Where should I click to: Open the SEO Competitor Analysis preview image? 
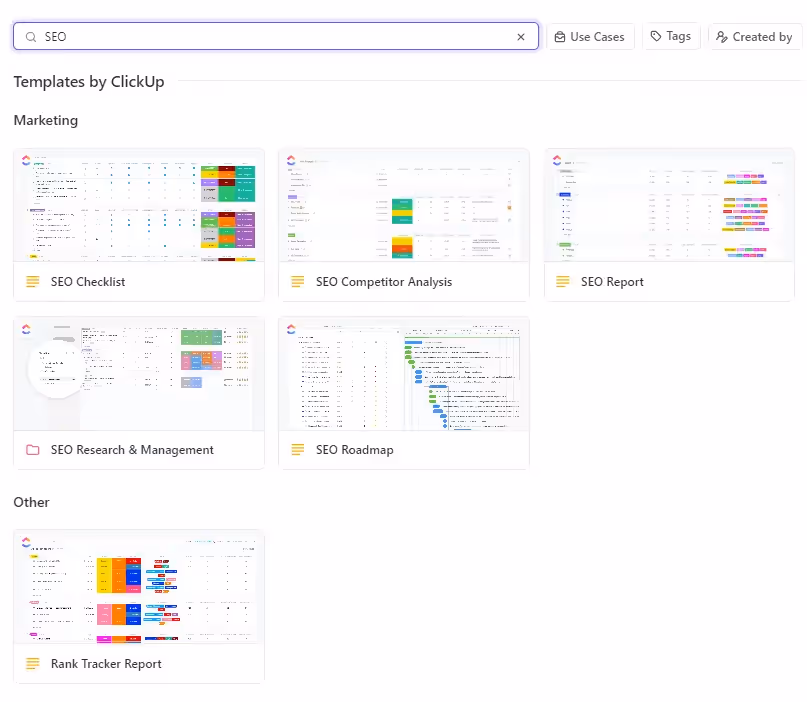pyautogui.click(x=404, y=205)
